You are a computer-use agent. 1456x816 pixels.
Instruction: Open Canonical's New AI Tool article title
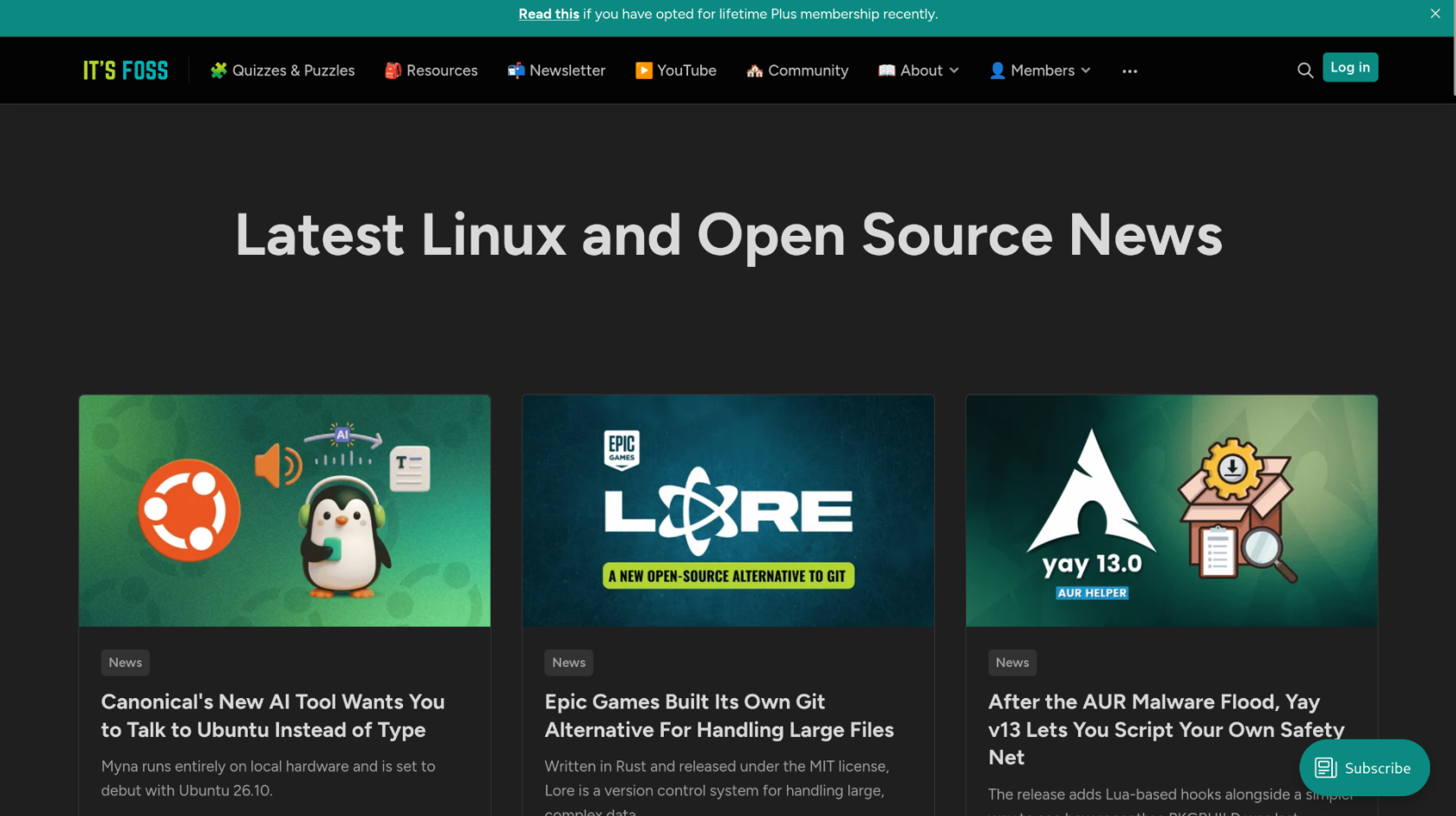[273, 715]
